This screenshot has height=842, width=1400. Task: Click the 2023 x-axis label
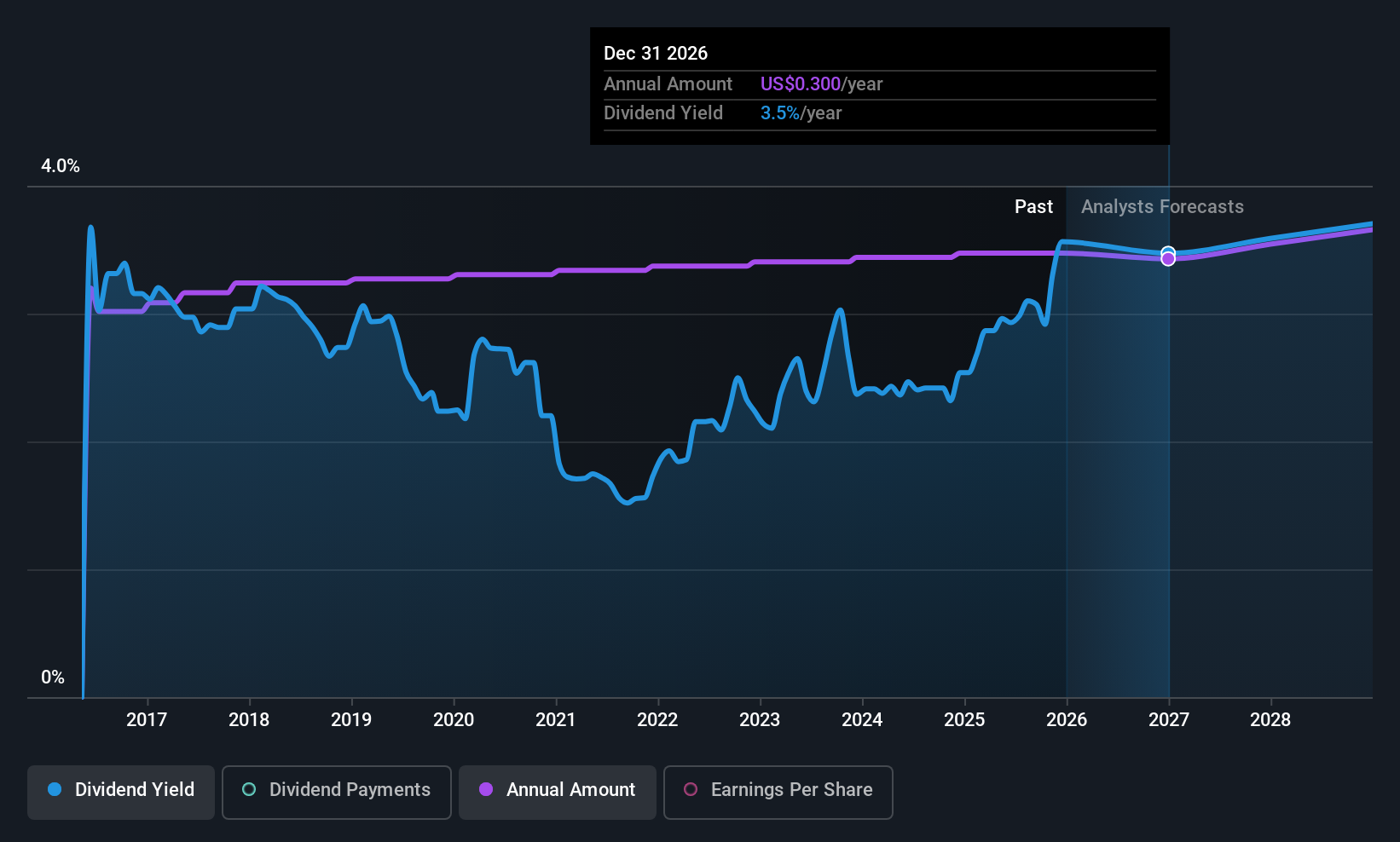(x=760, y=720)
